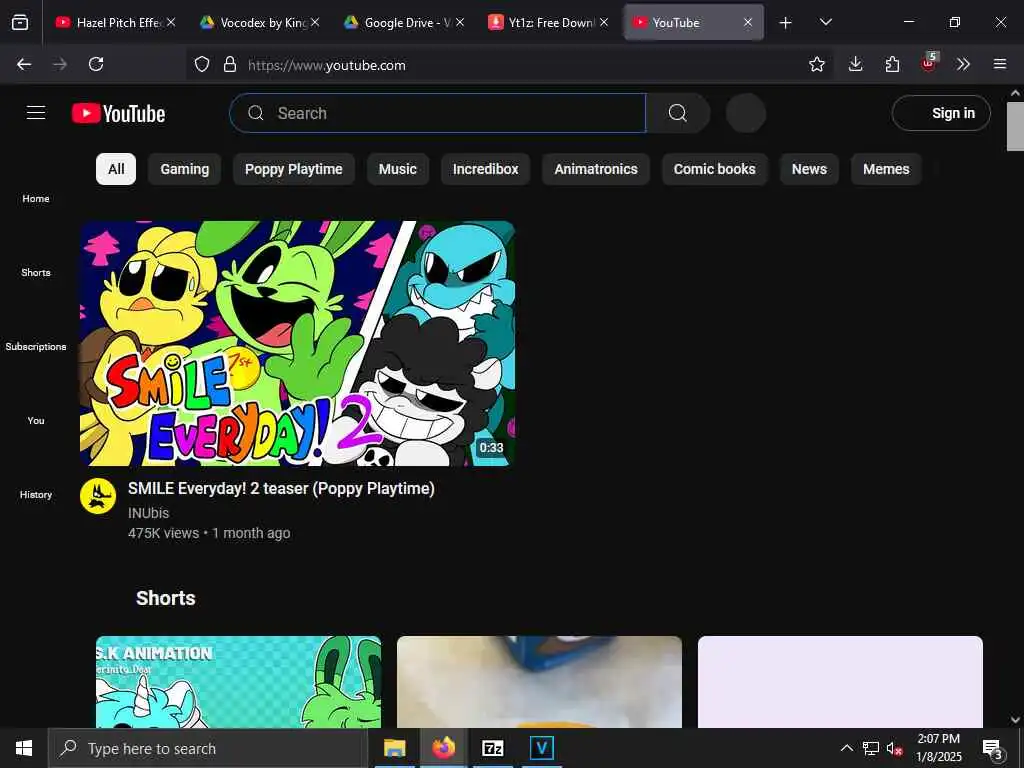Viewport: 1024px width, 768px height.
Task: Select the News filter chip
Action: (x=809, y=169)
